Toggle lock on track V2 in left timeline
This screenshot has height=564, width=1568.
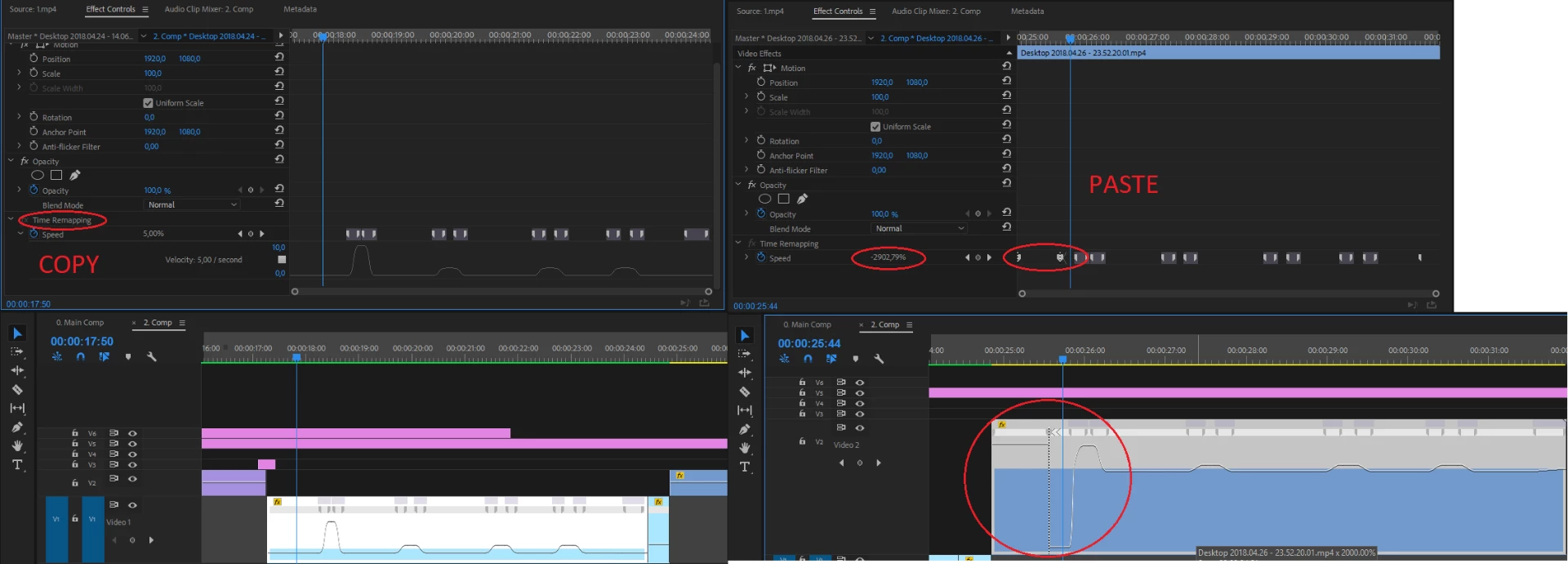point(75,481)
